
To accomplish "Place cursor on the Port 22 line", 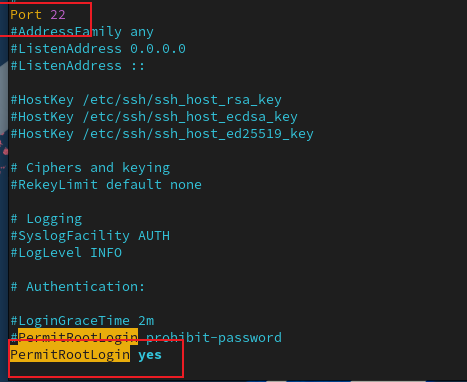I will click(38, 15).
